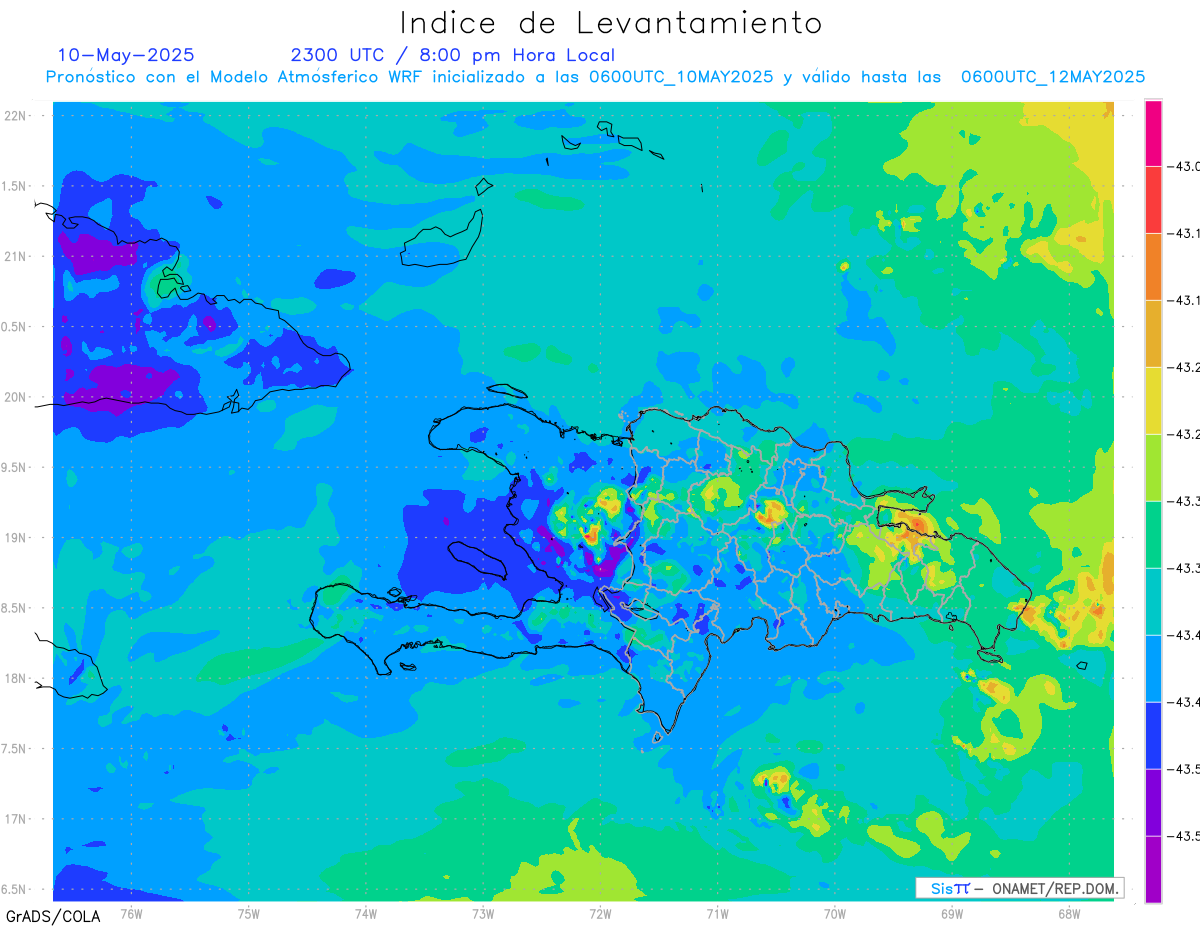The image size is (1200, 927).
Task: Click the 18N latitude label
Action: [x=16, y=678]
